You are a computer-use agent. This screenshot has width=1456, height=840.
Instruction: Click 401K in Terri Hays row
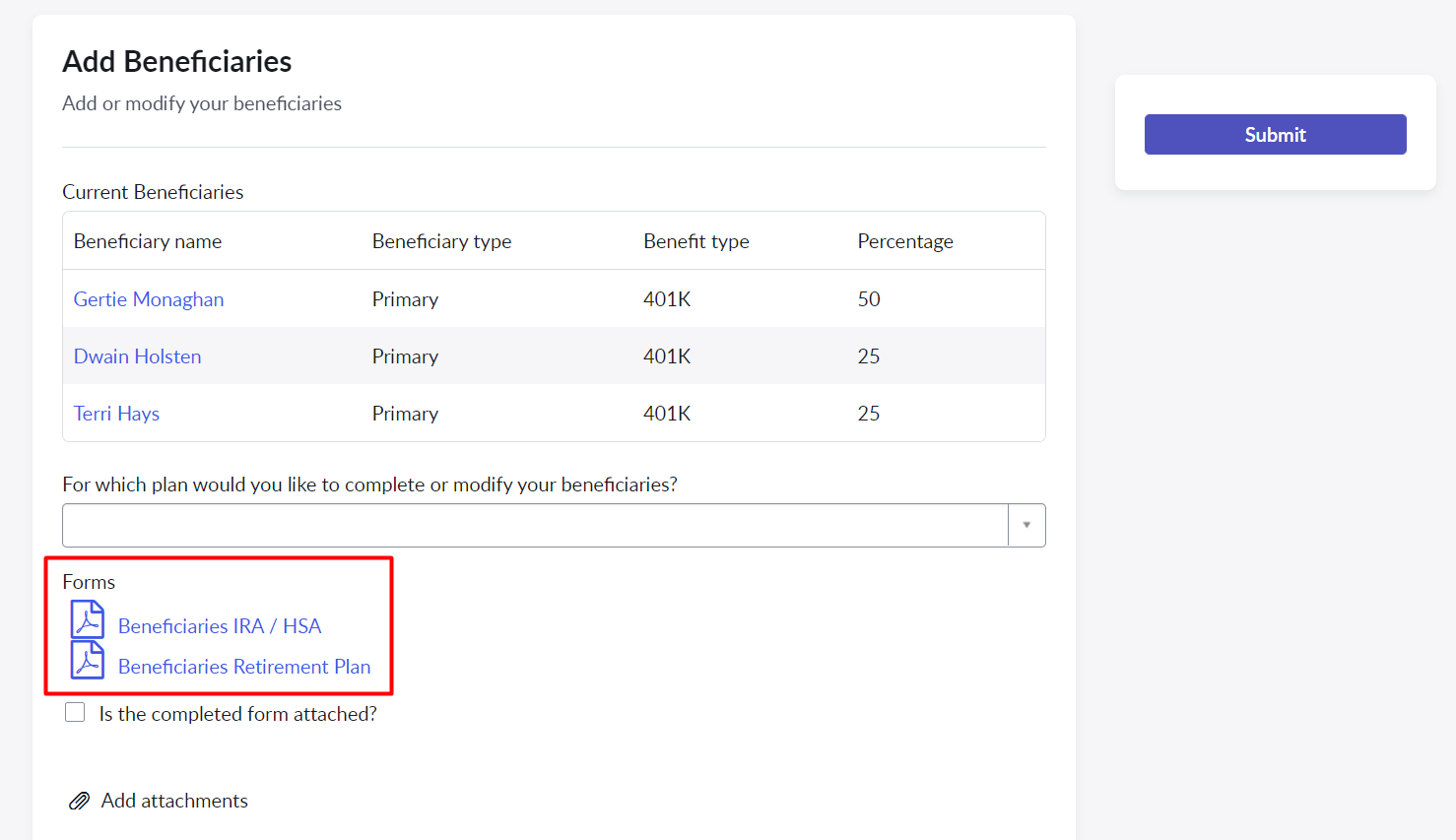click(x=667, y=414)
